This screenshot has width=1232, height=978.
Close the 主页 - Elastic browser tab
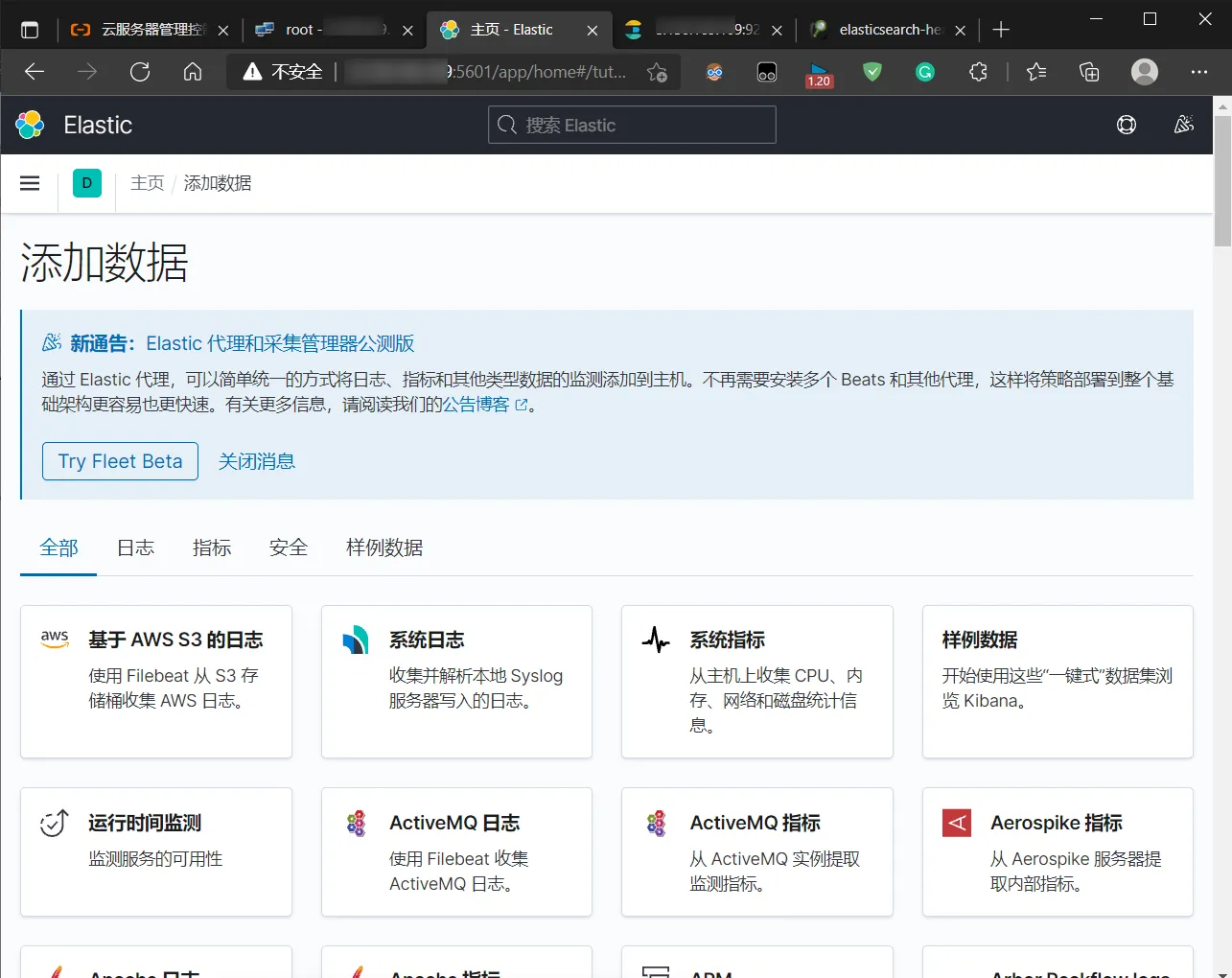593,31
